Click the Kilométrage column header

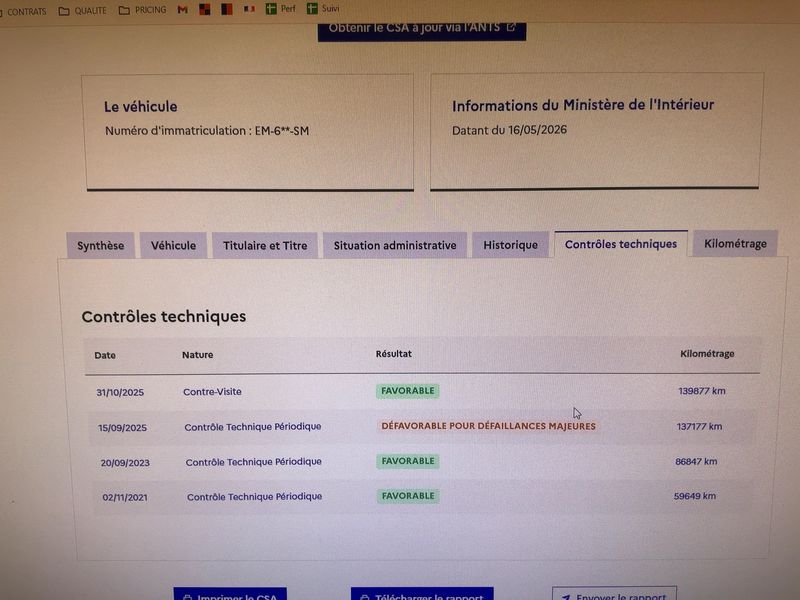point(707,354)
